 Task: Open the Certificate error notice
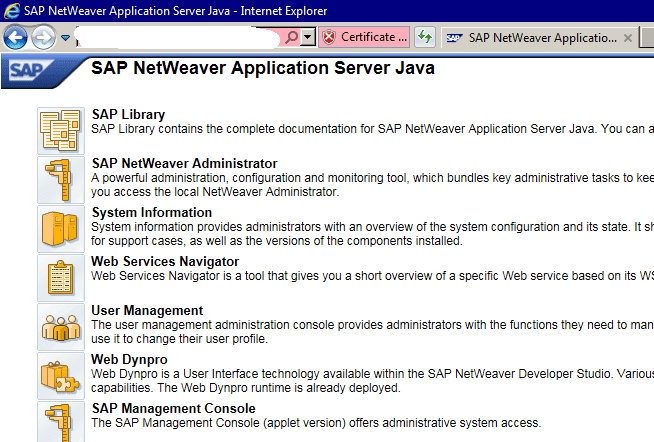(364, 37)
